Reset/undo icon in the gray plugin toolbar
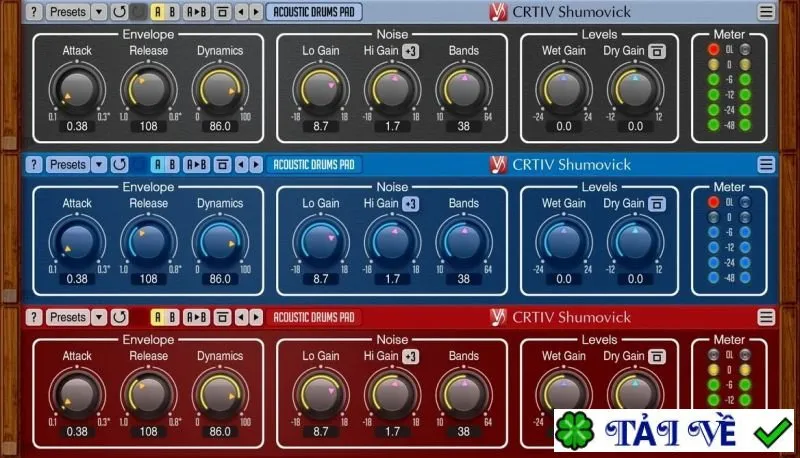This screenshot has height=458, width=800. click(119, 12)
